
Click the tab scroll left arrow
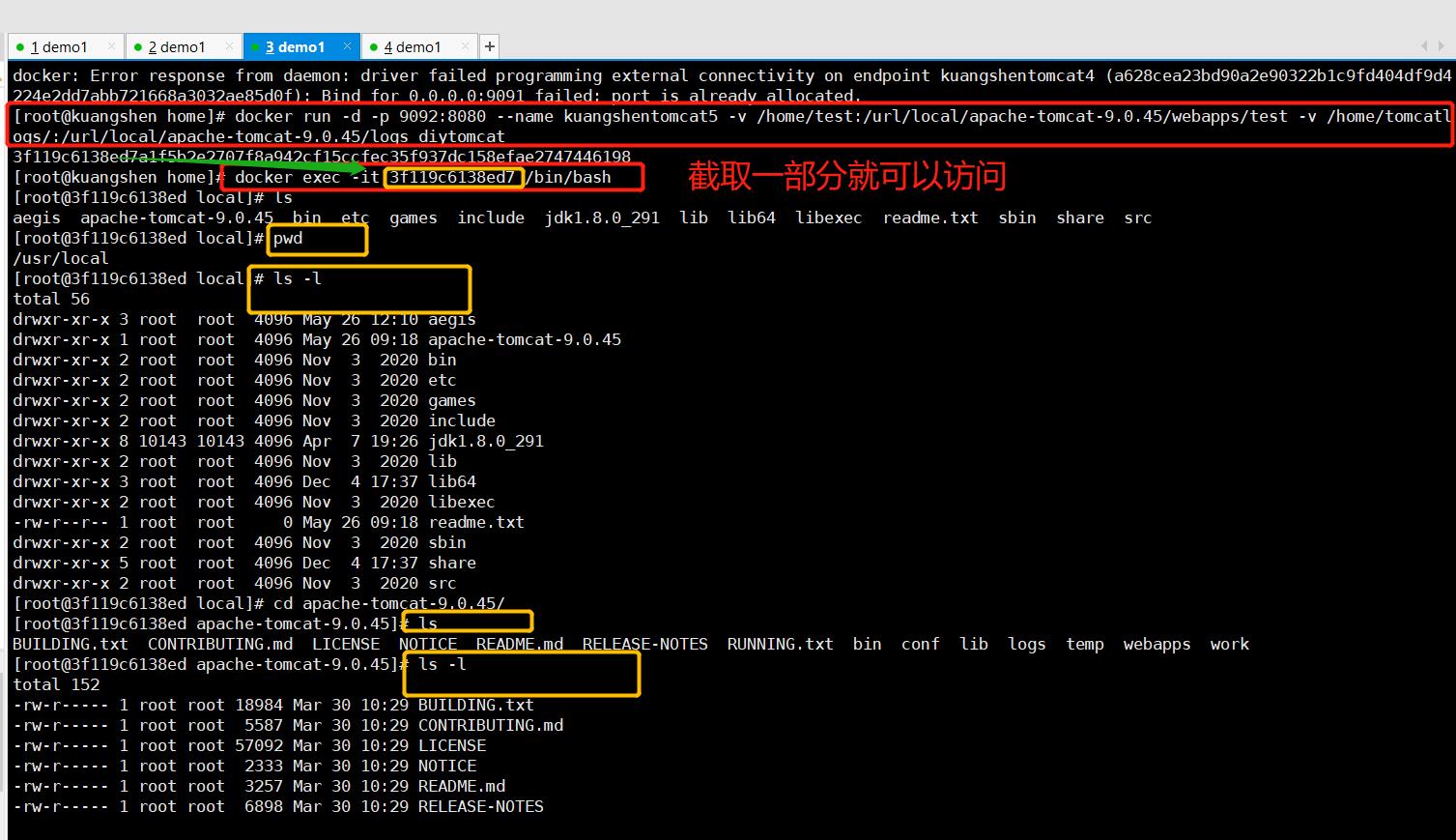[1423, 46]
